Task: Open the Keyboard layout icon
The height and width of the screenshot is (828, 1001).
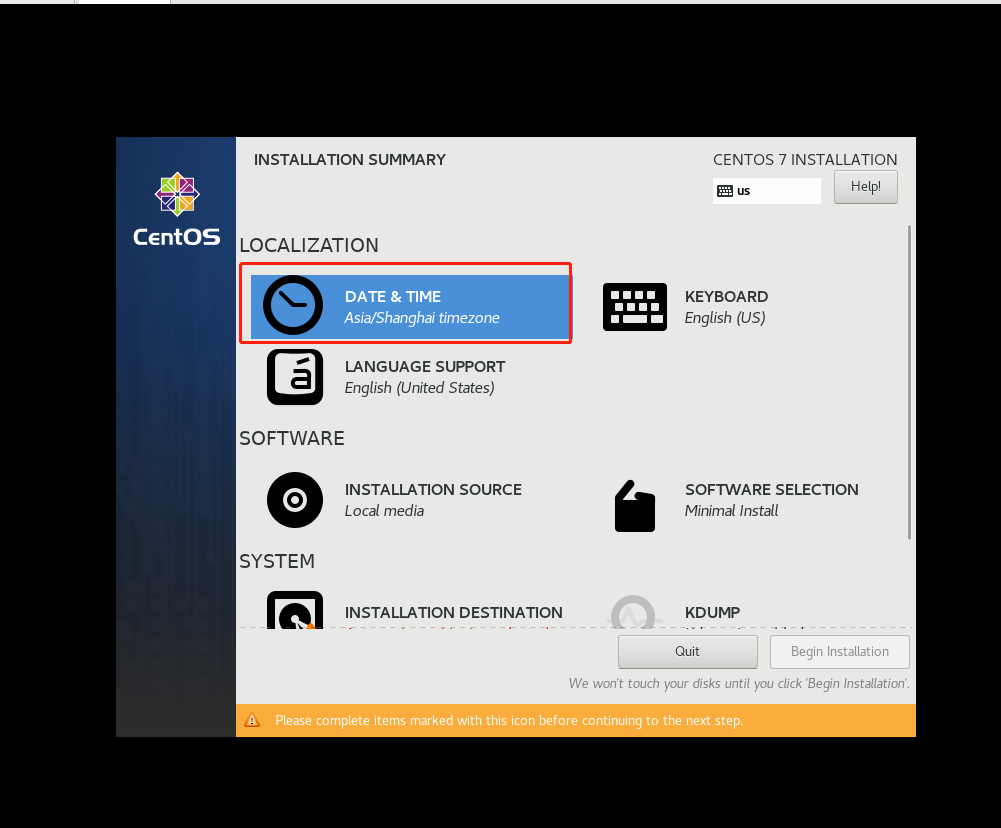Action: 635,307
